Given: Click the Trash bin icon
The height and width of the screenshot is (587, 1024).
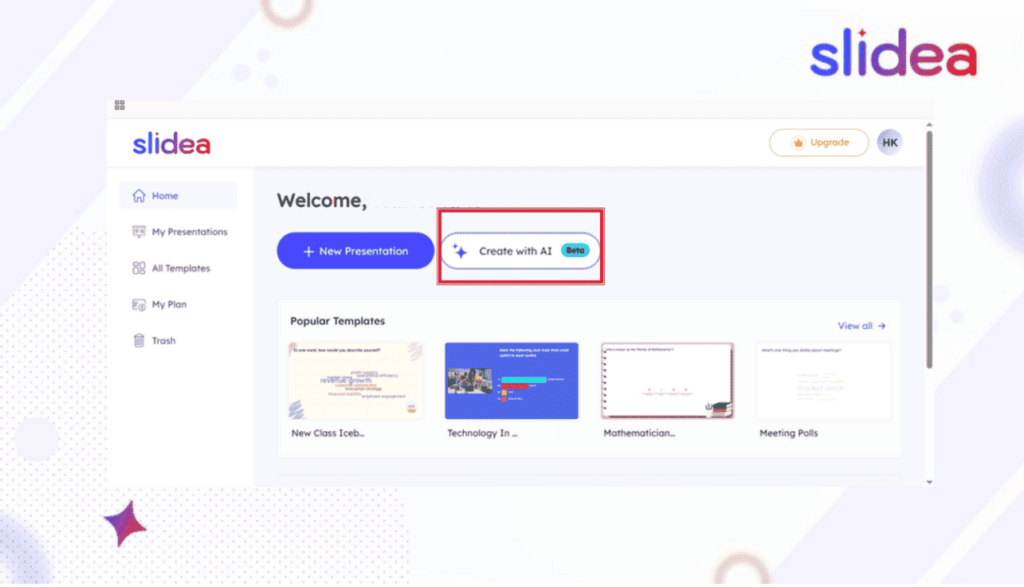Looking at the screenshot, I should 138,341.
